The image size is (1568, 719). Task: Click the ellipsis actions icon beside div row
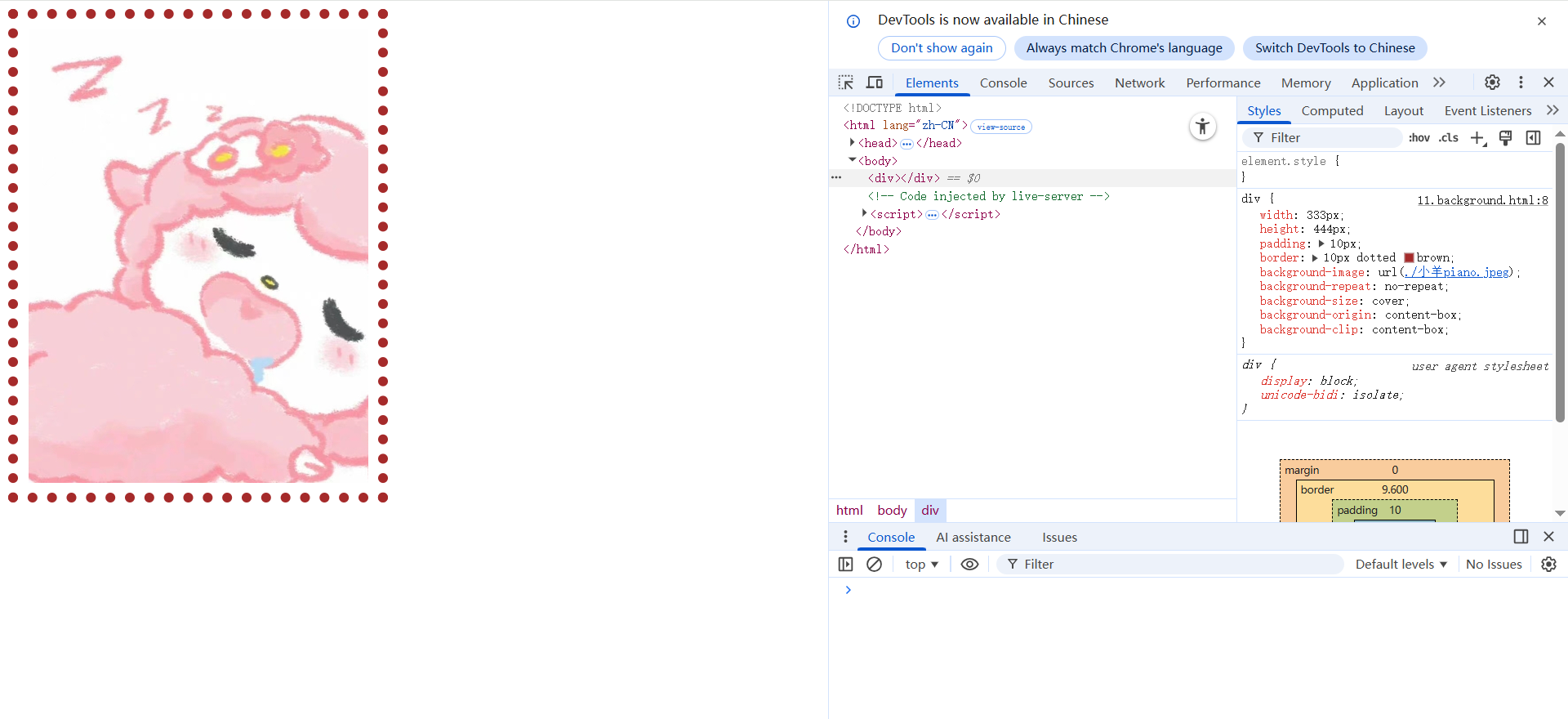click(x=836, y=177)
